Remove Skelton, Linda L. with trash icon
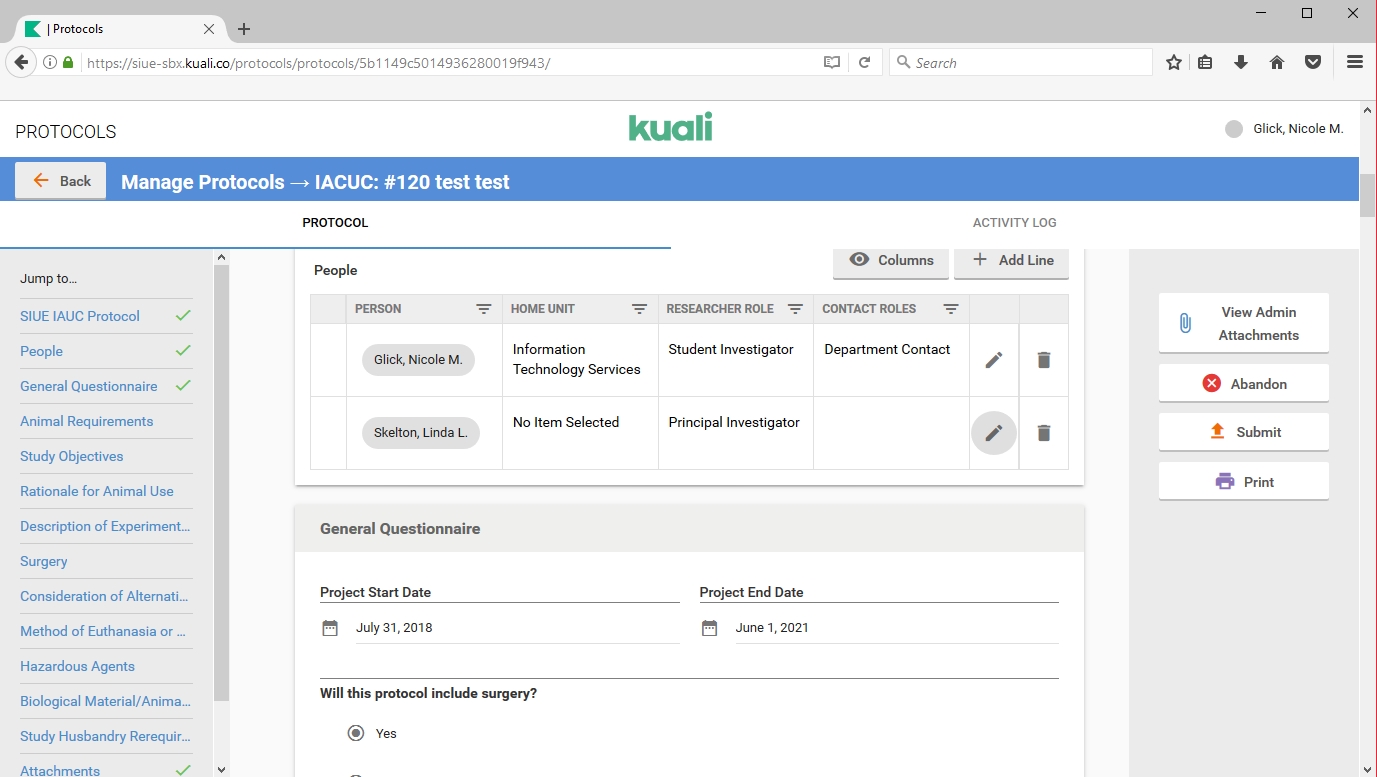This screenshot has height=777, width=1377. tap(1043, 433)
